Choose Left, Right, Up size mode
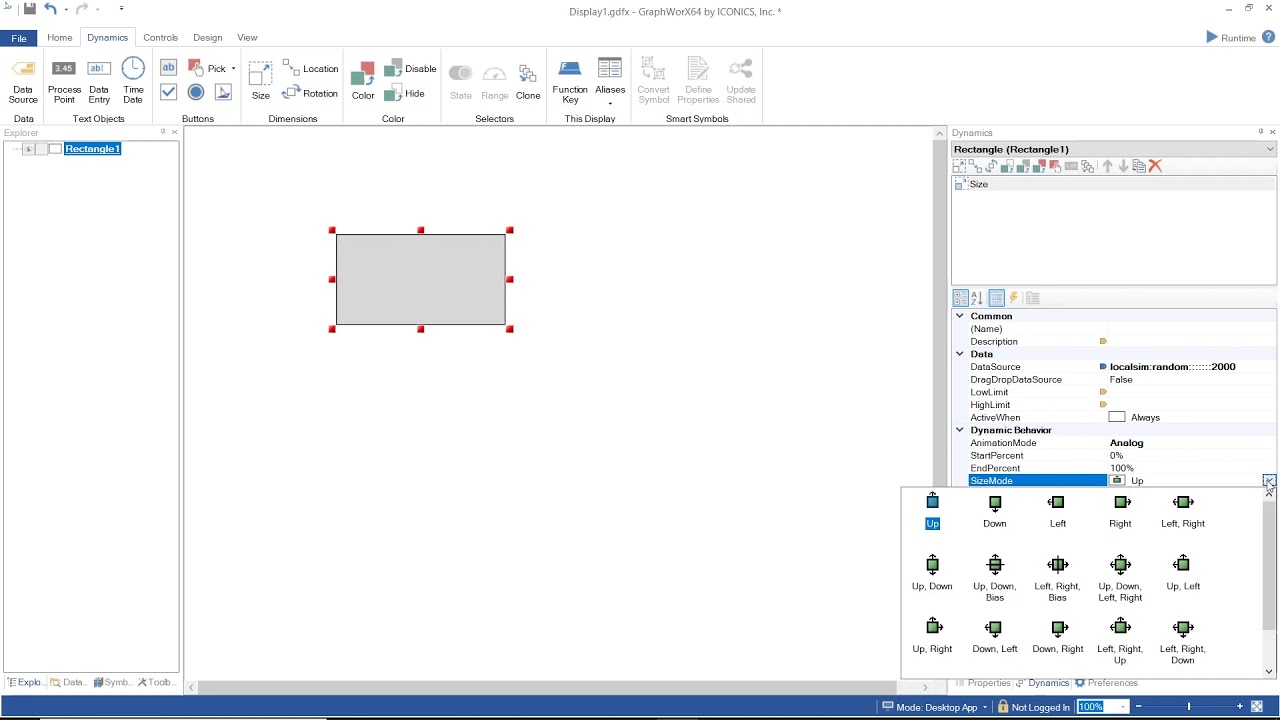The image size is (1280, 720). tap(1120, 641)
